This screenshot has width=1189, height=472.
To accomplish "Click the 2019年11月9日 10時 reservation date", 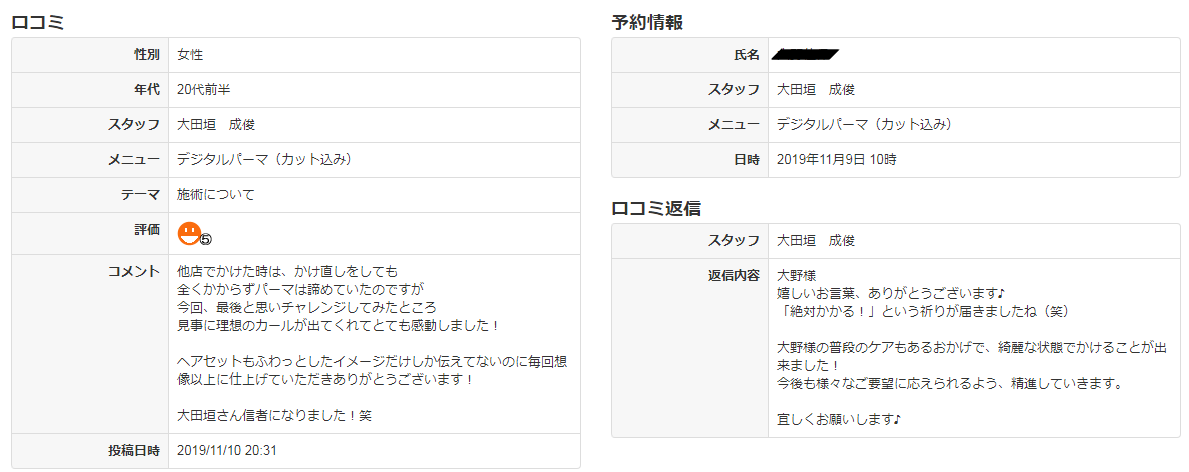I will [836, 160].
